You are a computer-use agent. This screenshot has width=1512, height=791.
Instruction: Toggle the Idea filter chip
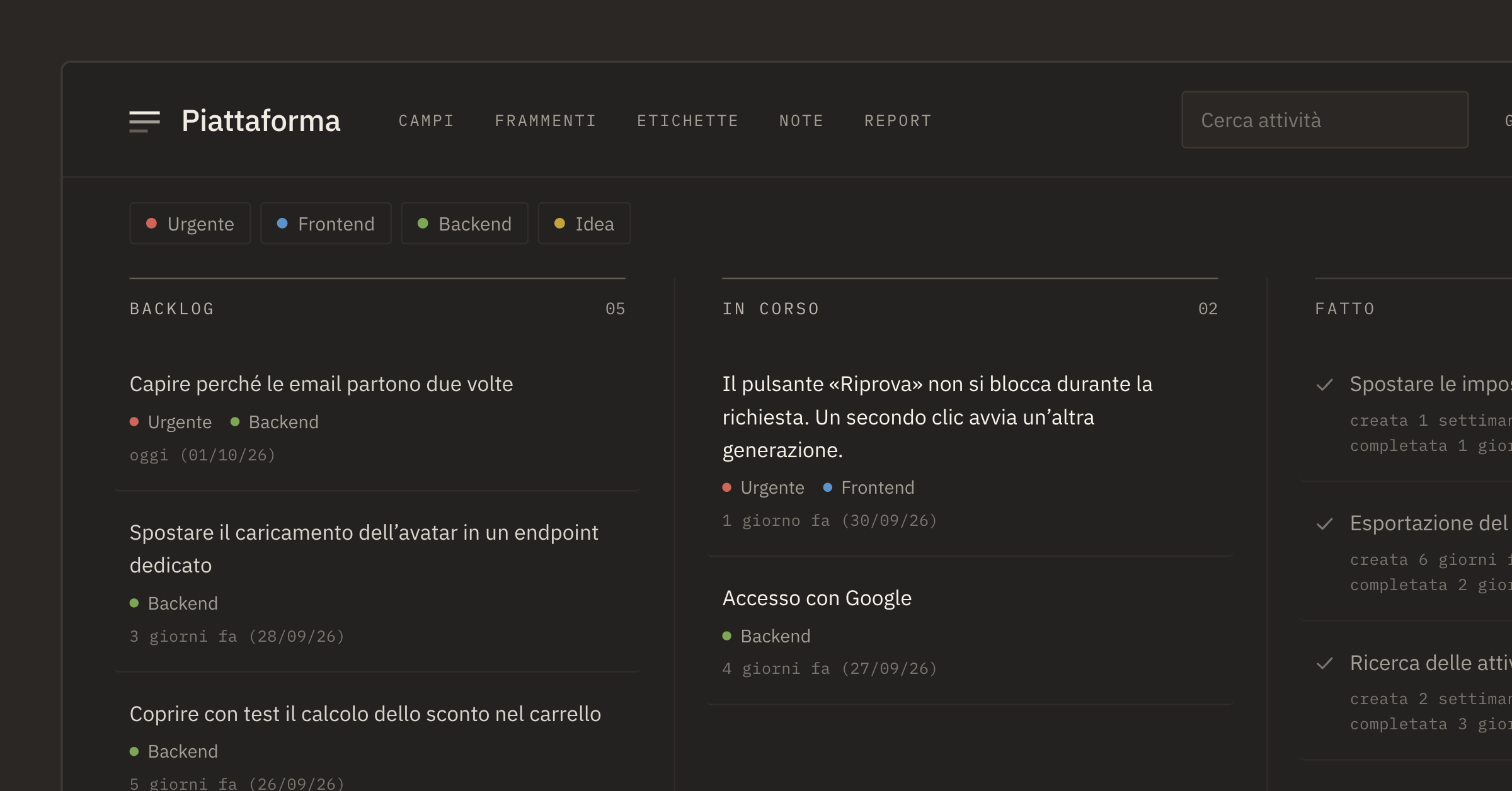click(x=584, y=224)
